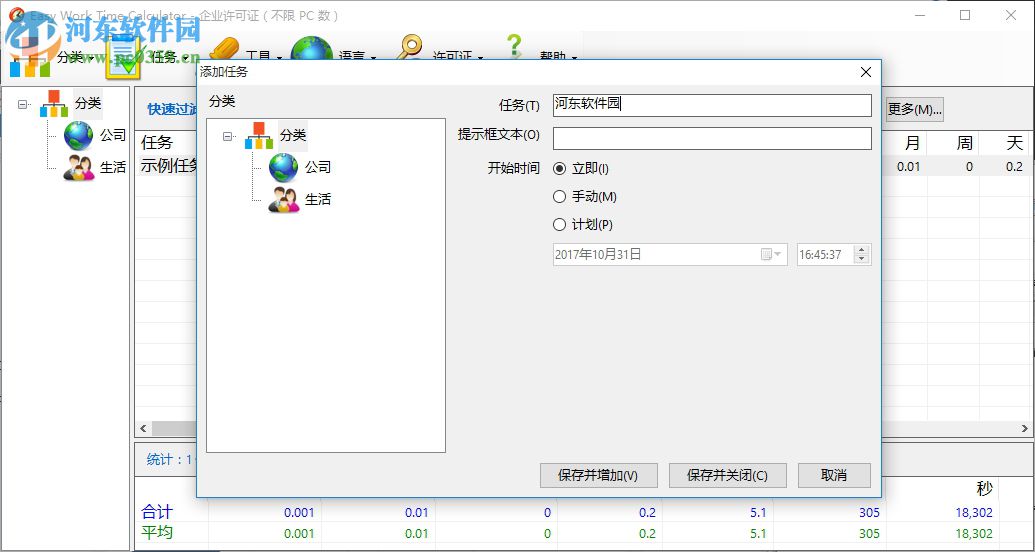Click 生活 people icon in dialog tree
The width and height of the screenshot is (1035, 552).
pos(284,199)
